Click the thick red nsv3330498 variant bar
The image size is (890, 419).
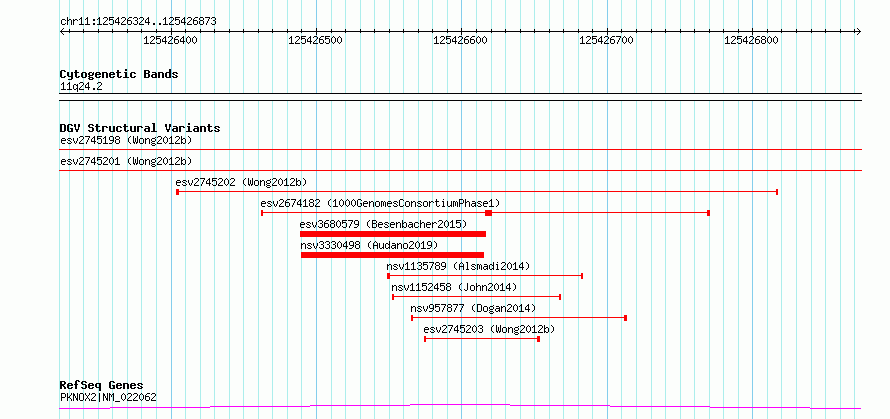392,255
